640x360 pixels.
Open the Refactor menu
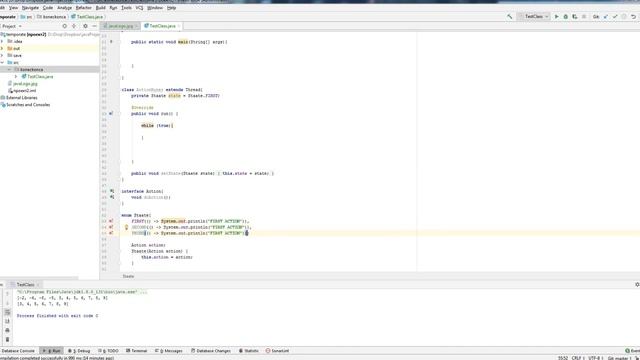coord(84,8)
